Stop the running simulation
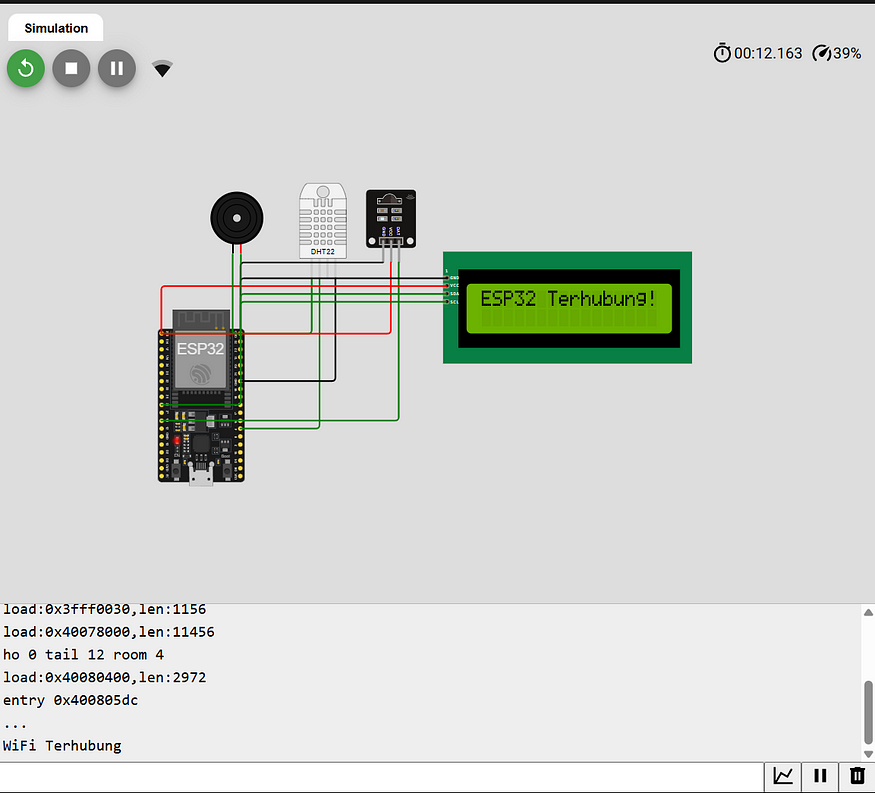The width and height of the screenshot is (875, 793). click(x=71, y=69)
